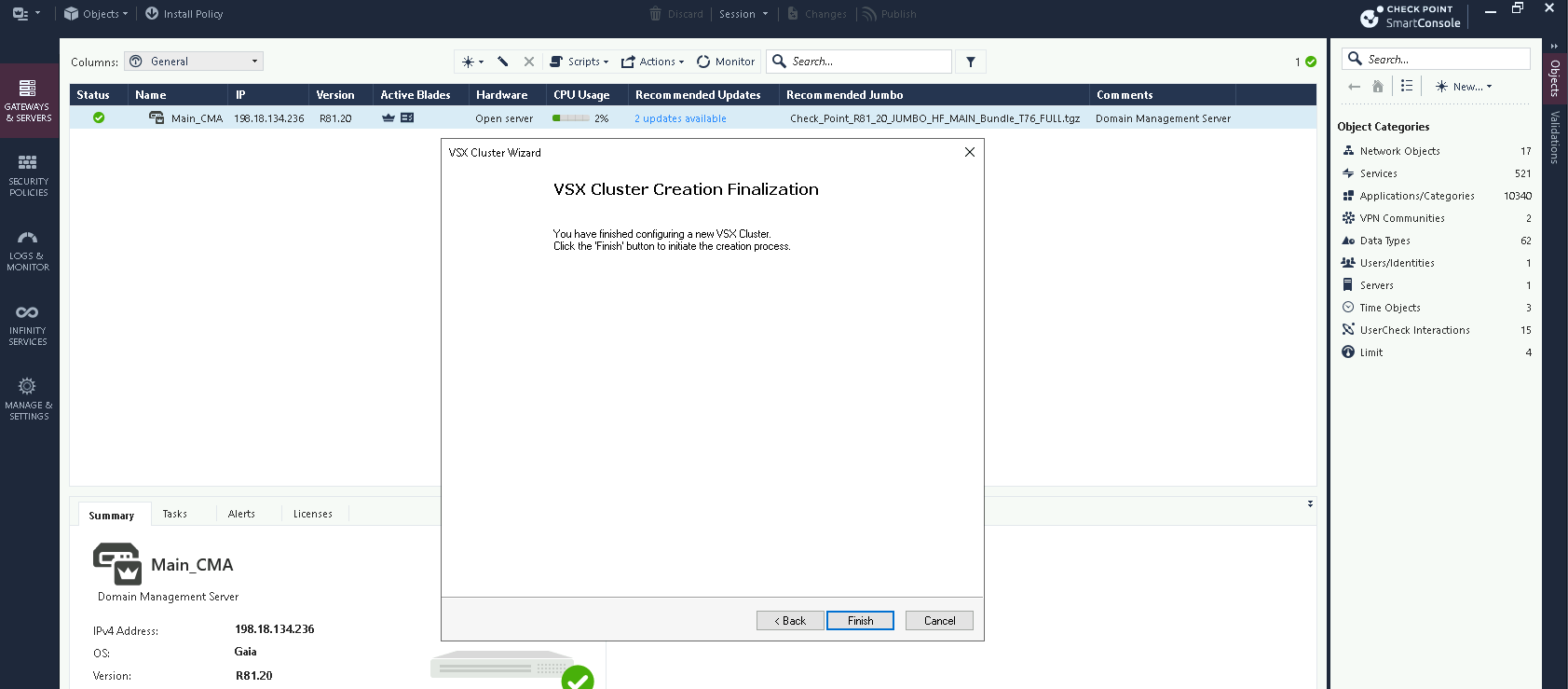1568x689 pixels.
Task: Click the edit pencil icon in toolbar
Action: pyautogui.click(x=503, y=62)
